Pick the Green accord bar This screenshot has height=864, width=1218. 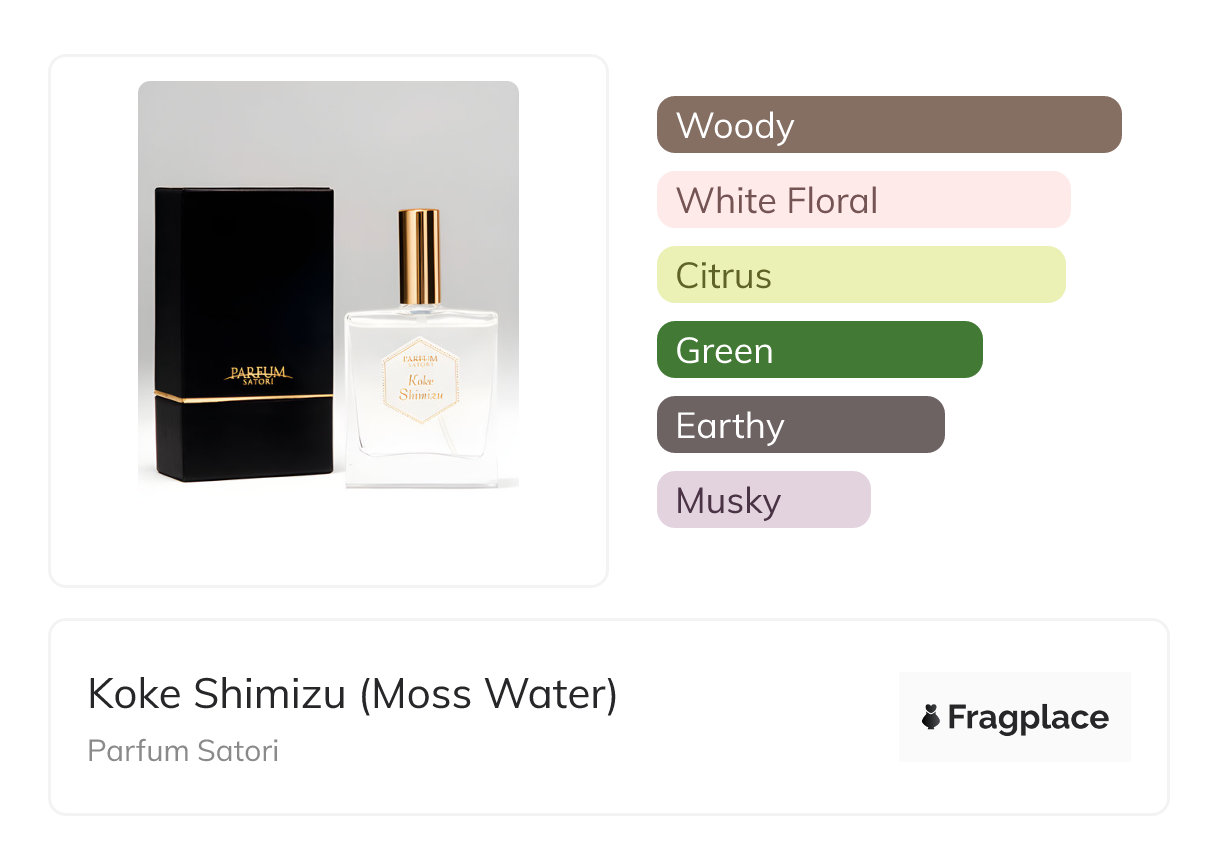click(819, 350)
